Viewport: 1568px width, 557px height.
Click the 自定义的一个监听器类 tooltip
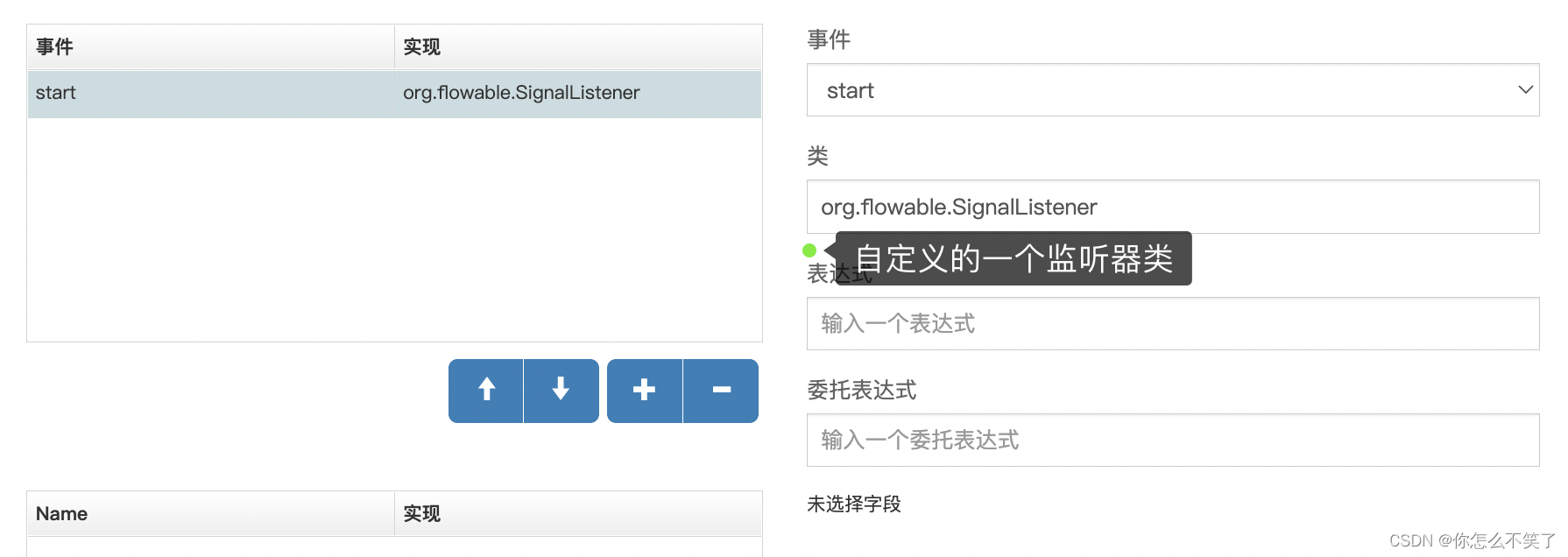point(1014,259)
